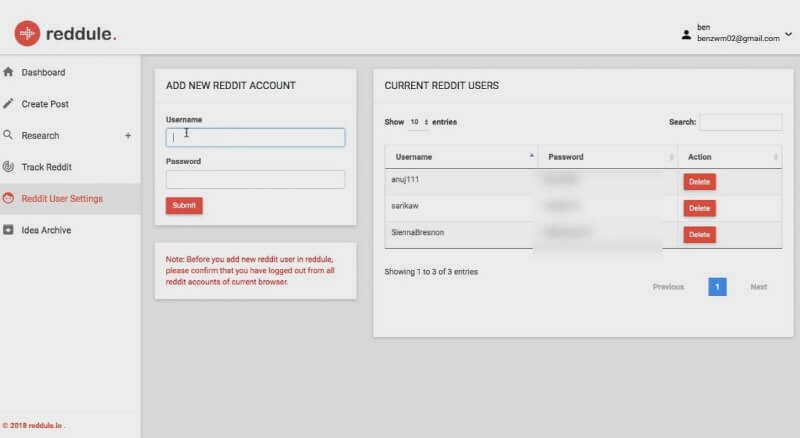Click the Reddit User Settings icon

pyautogui.click(x=8, y=198)
